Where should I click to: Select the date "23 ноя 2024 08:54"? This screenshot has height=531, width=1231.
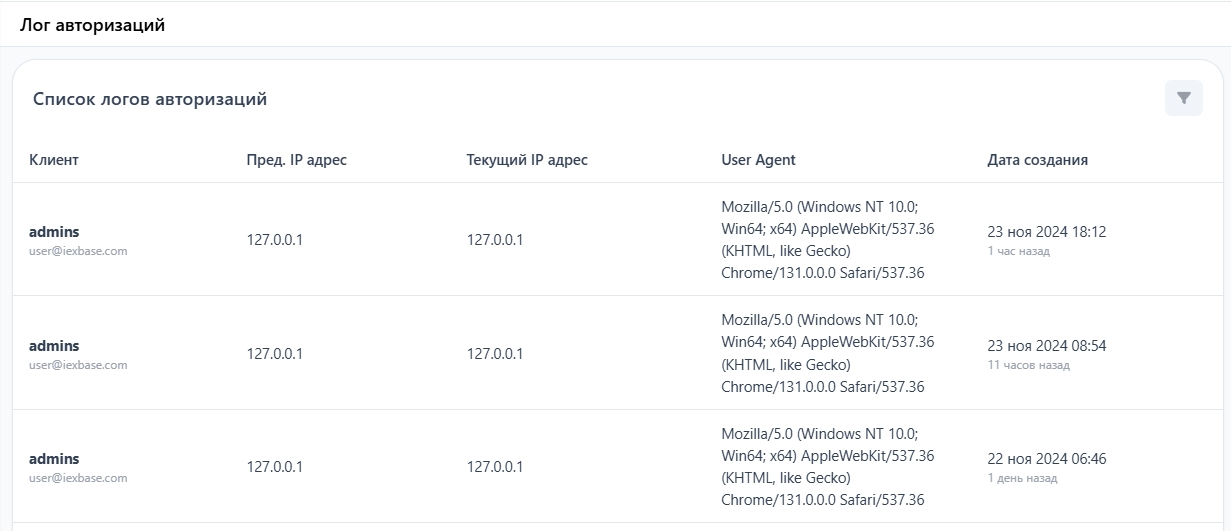(1046, 346)
